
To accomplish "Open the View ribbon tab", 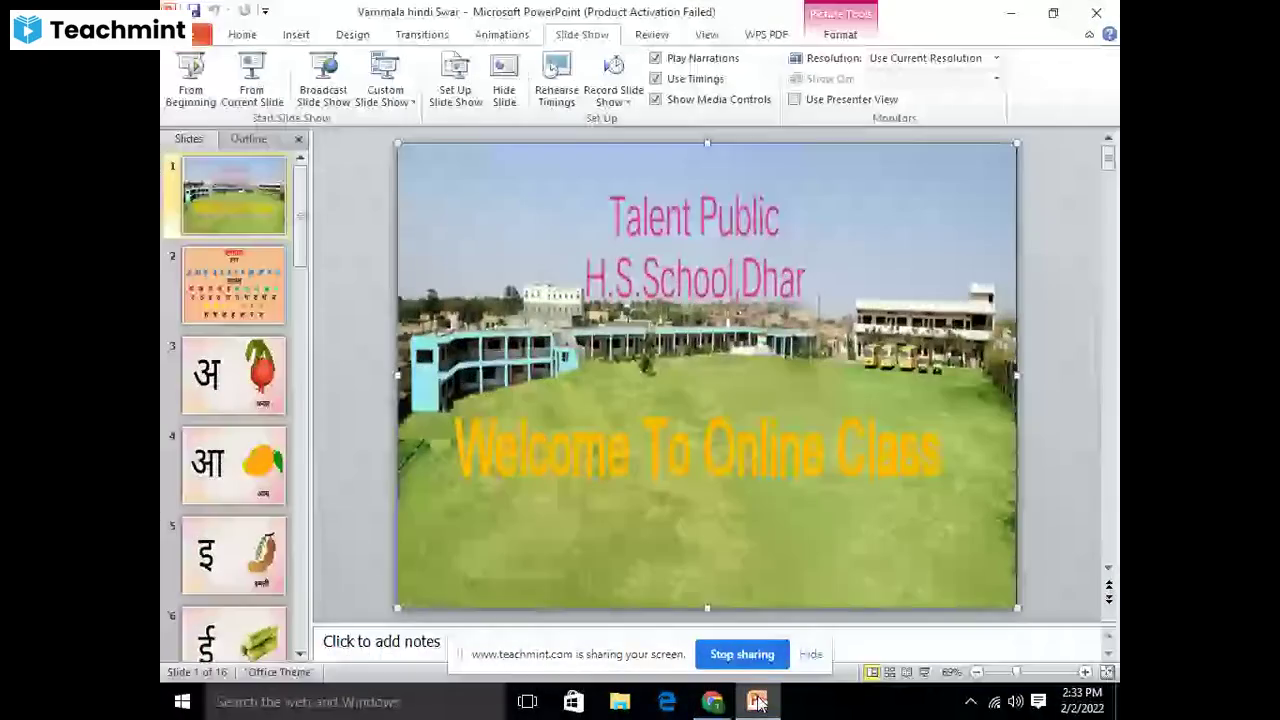I will point(707,34).
